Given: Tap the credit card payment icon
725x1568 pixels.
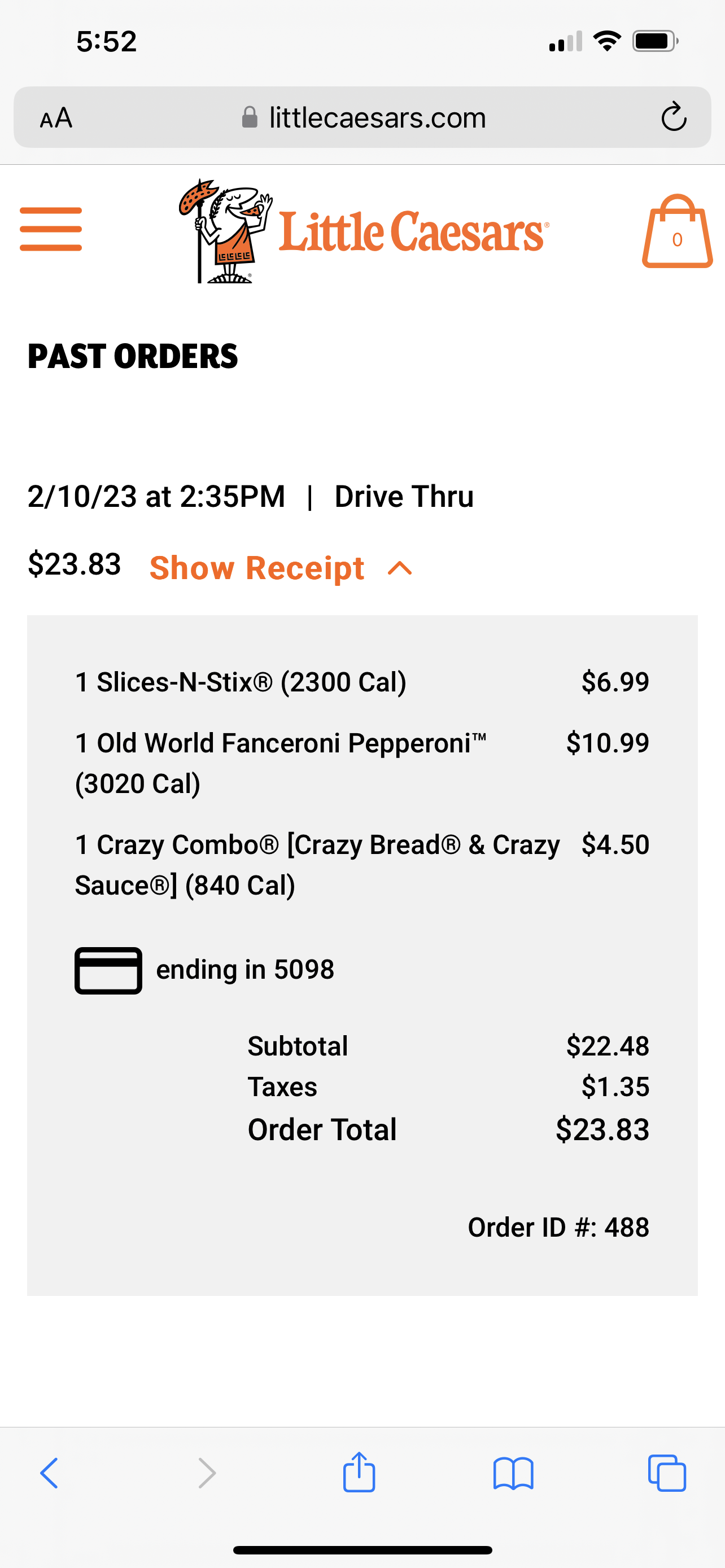Looking at the screenshot, I should 108,970.
